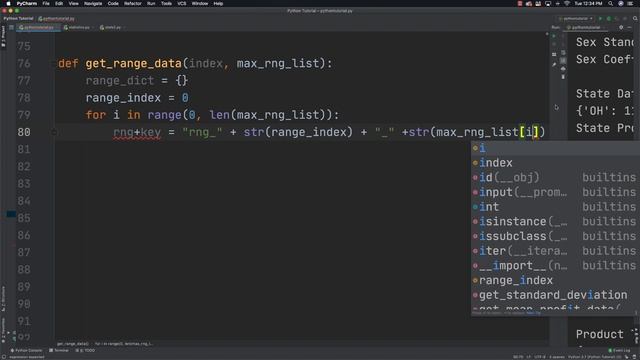Open the Tools menu
Viewport: 640px width, 360px height.
pyautogui.click(x=166, y=3)
